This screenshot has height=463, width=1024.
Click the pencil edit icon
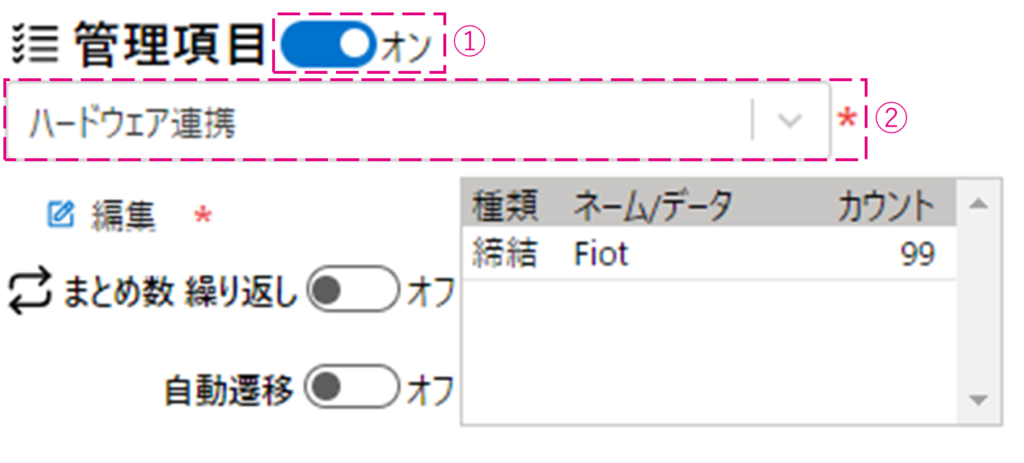pos(61,214)
